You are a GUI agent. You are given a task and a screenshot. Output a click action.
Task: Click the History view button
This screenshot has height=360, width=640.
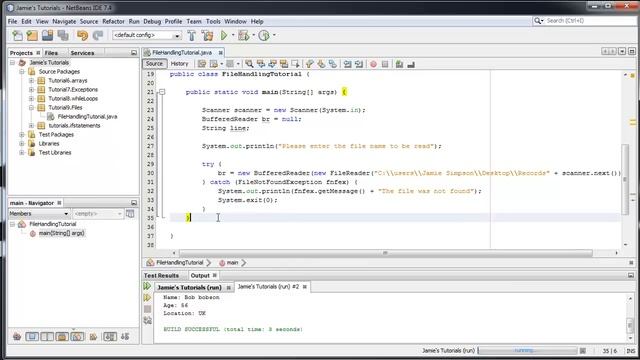[179, 64]
